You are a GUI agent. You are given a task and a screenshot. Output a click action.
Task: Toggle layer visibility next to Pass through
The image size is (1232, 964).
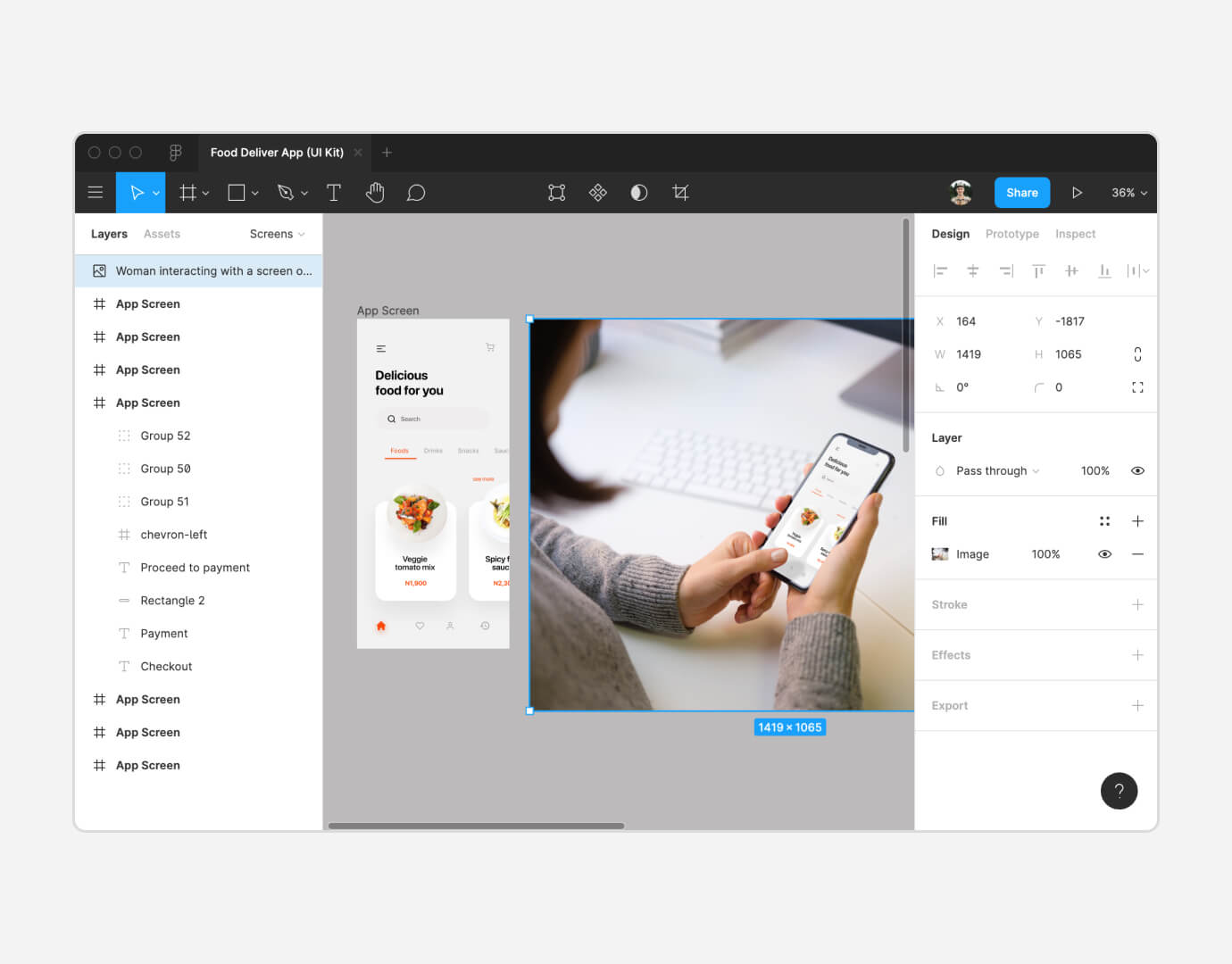click(1136, 470)
